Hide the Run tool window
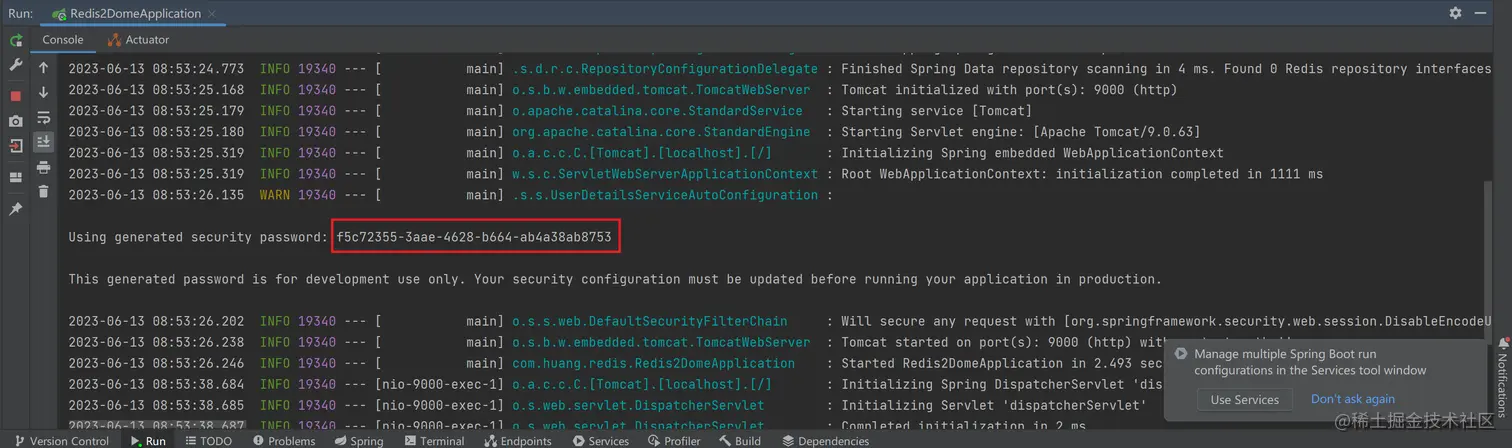This screenshot has height=448, width=1512. click(1480, 13)
